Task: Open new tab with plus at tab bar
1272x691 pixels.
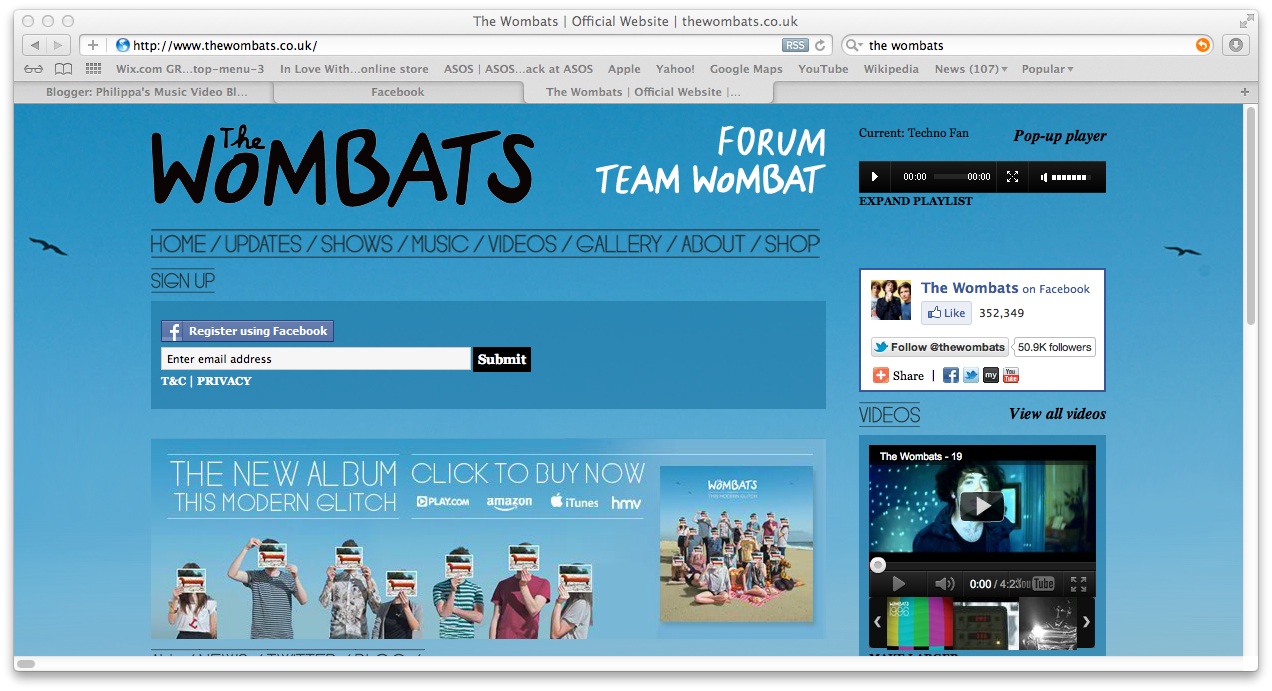Action: [1245, 92]
